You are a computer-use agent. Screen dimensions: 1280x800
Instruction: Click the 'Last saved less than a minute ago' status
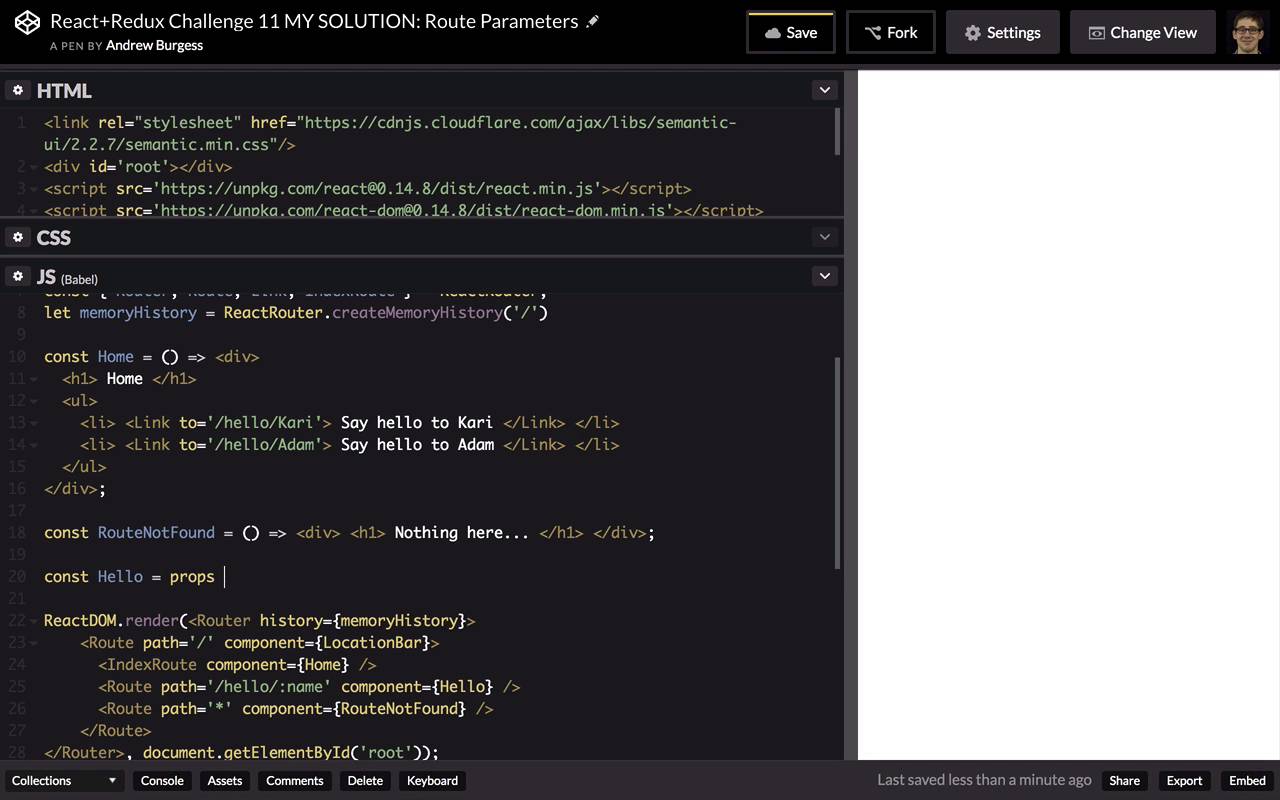[x=984, y=780]
